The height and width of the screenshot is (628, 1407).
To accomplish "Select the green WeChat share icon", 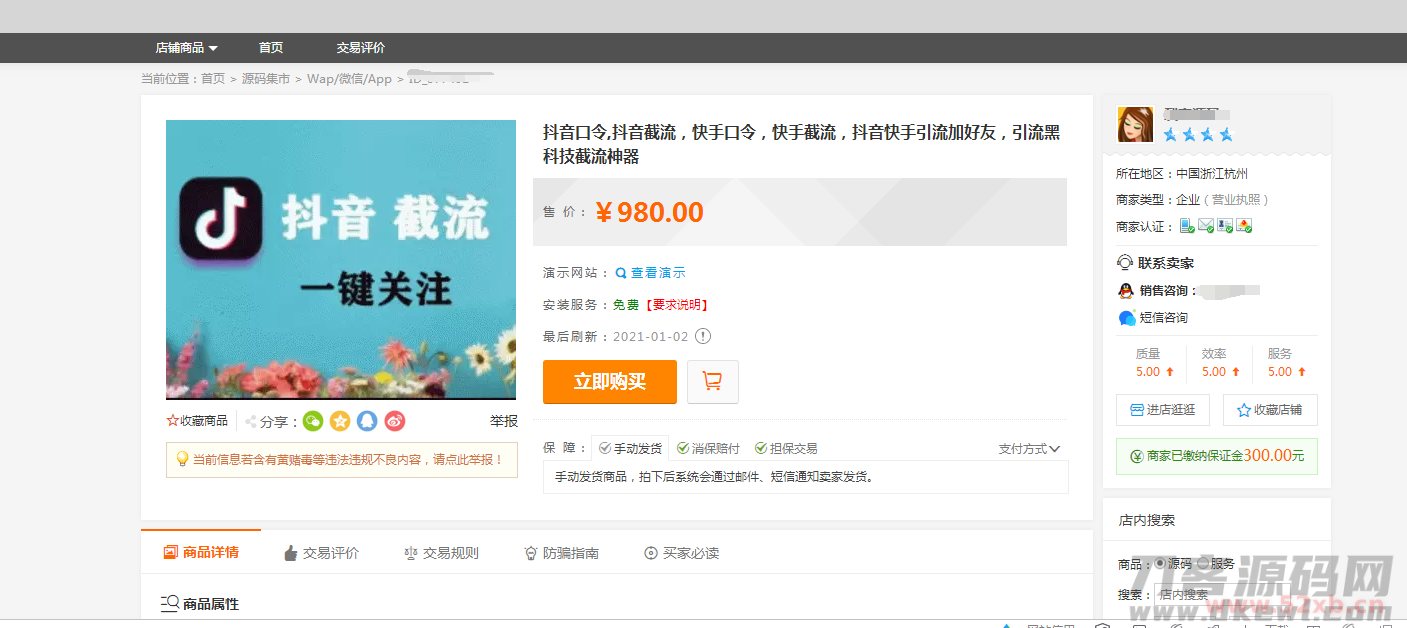I will [313, 421].
